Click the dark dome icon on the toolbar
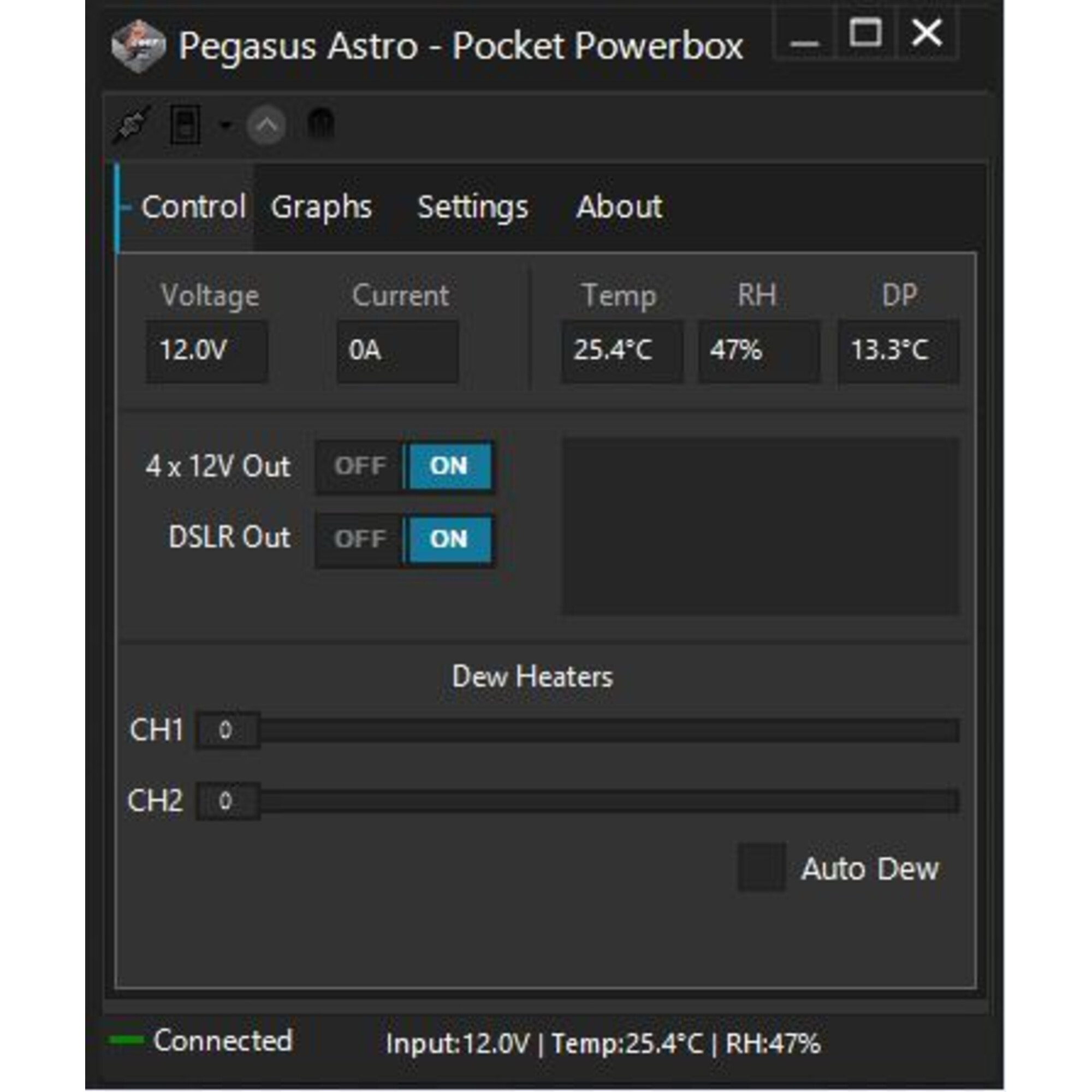The width and height of the screenshot is (1092, 1092). pos(321,124)
